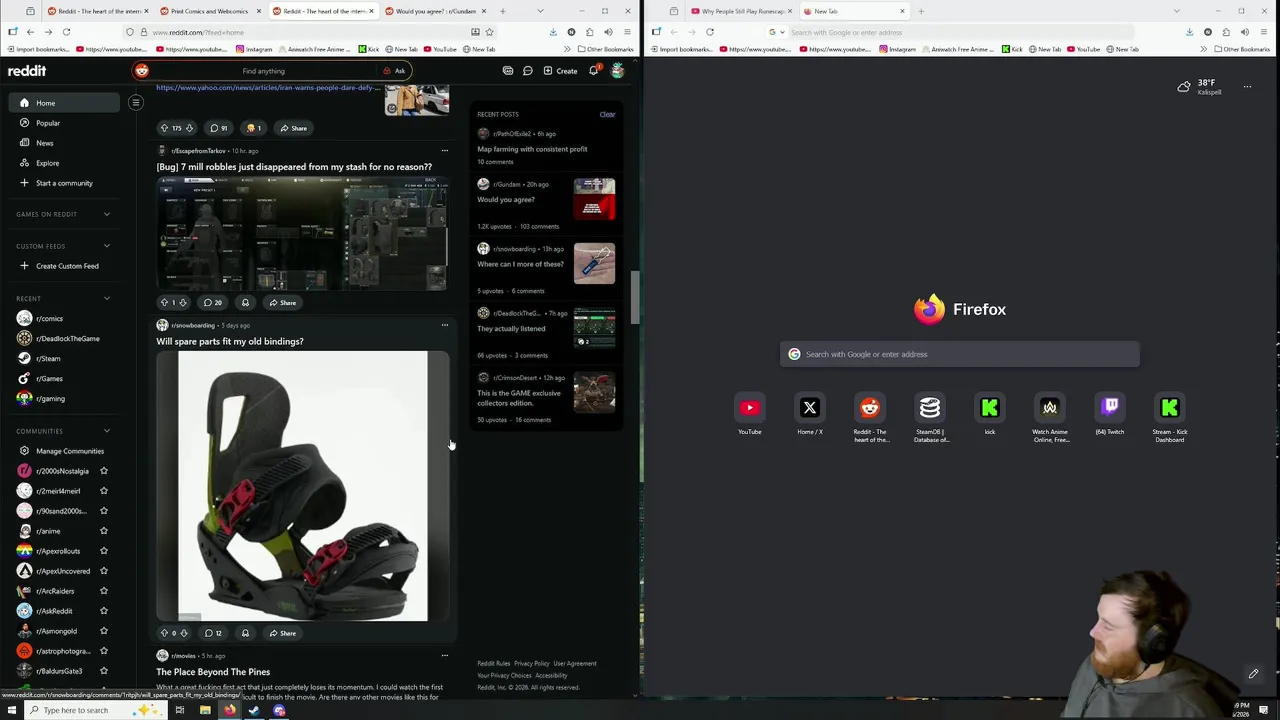This screenshot has width=1280, height=720.
Task: Click the Reddit advertise icon in header
Action: (508, 71)
